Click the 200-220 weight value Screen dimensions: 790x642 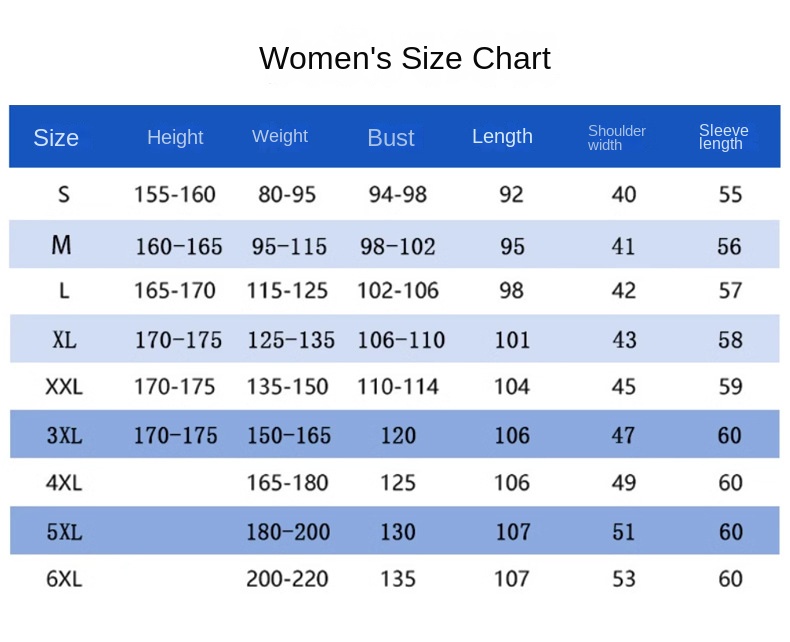pos(287,578)
